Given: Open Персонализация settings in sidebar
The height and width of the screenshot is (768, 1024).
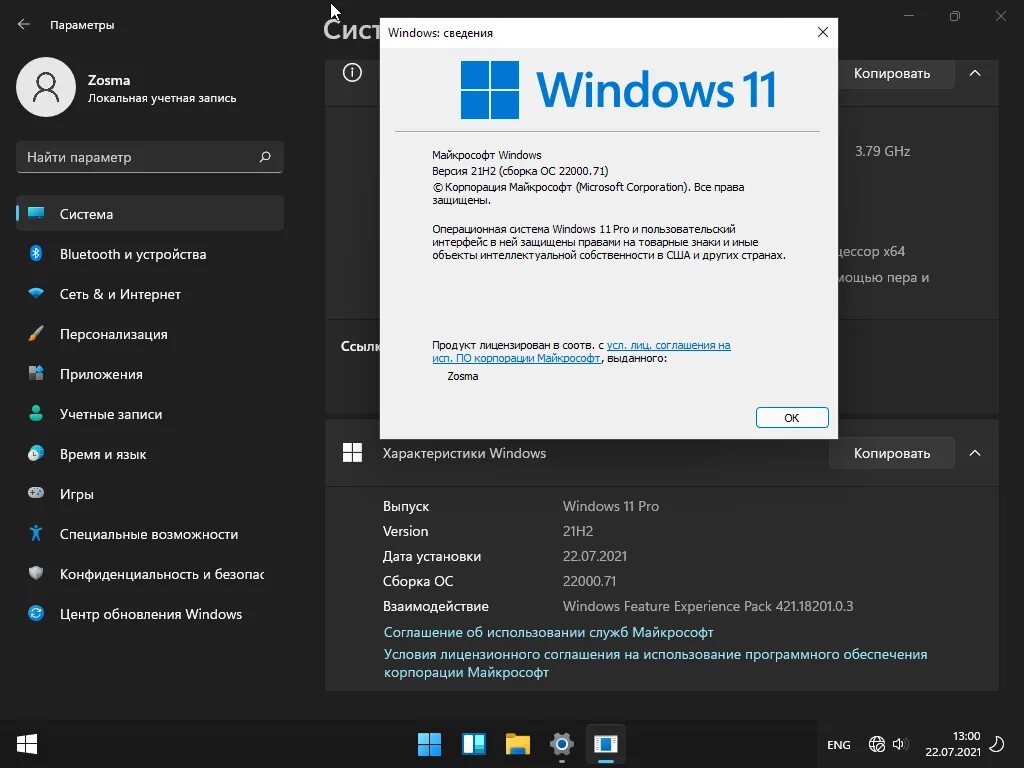Looking at the screenshot, I should pyautogui.click(x=120, y=334).
